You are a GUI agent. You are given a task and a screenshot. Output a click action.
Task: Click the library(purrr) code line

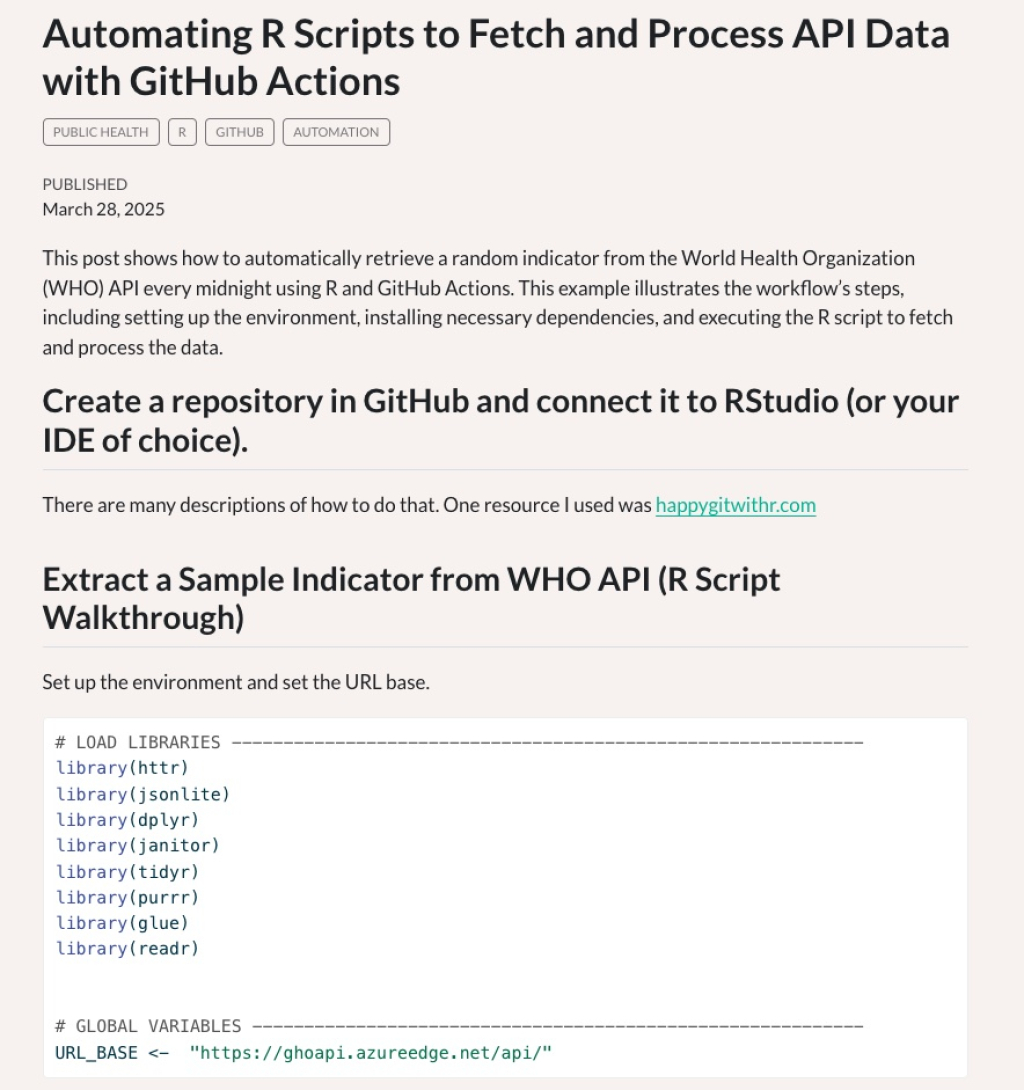click(127, 897)
